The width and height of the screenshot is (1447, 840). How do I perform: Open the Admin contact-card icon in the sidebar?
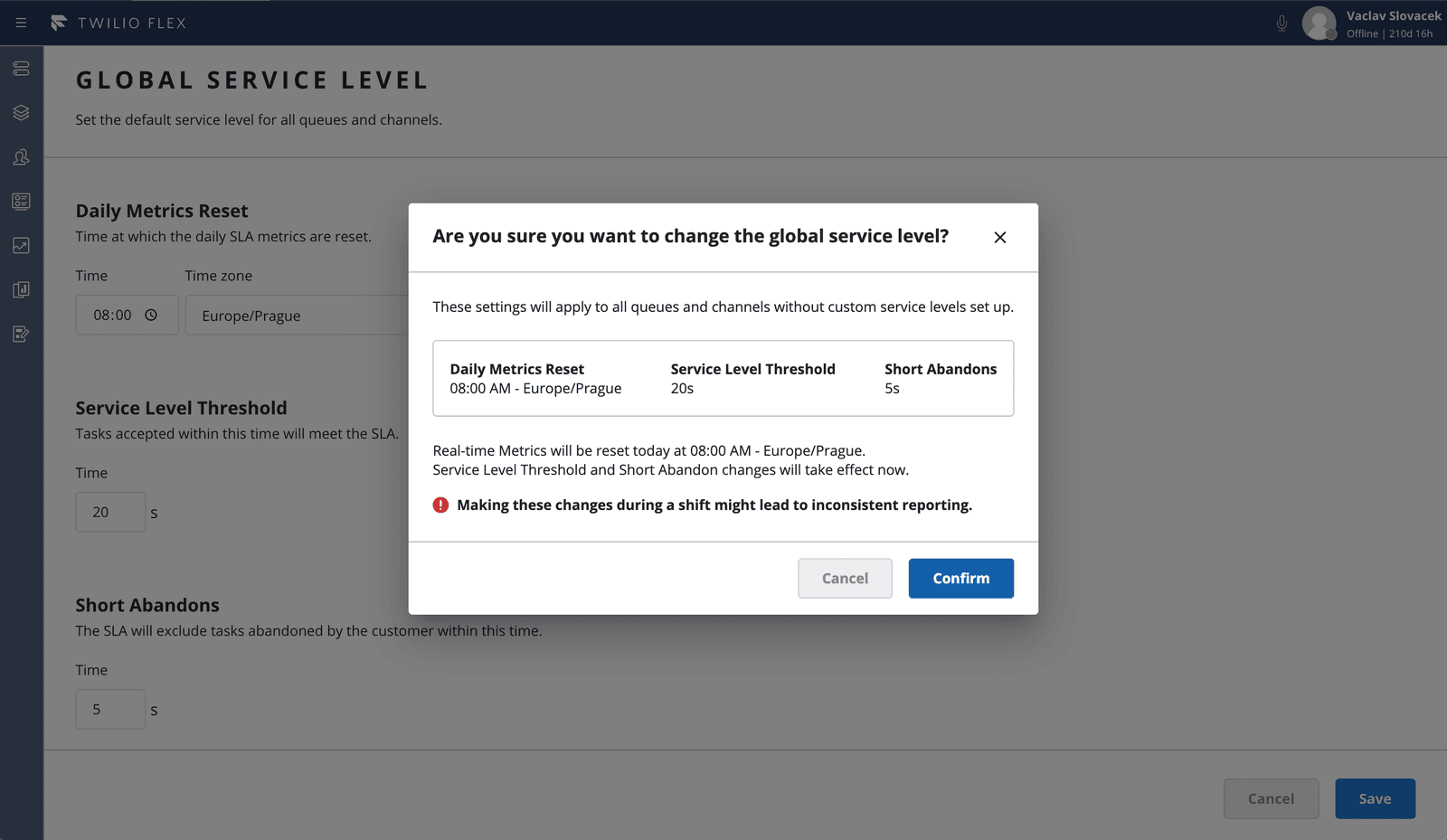[x=21, y=201]
